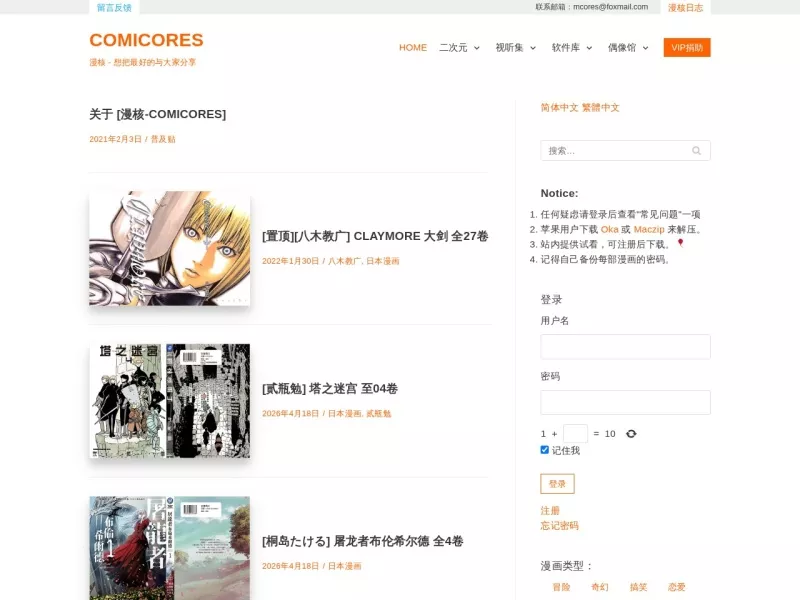The image size is (800, 600).
Task: Click the 塔之迷宫 cover thumbnail
Action: pos(169,401)
